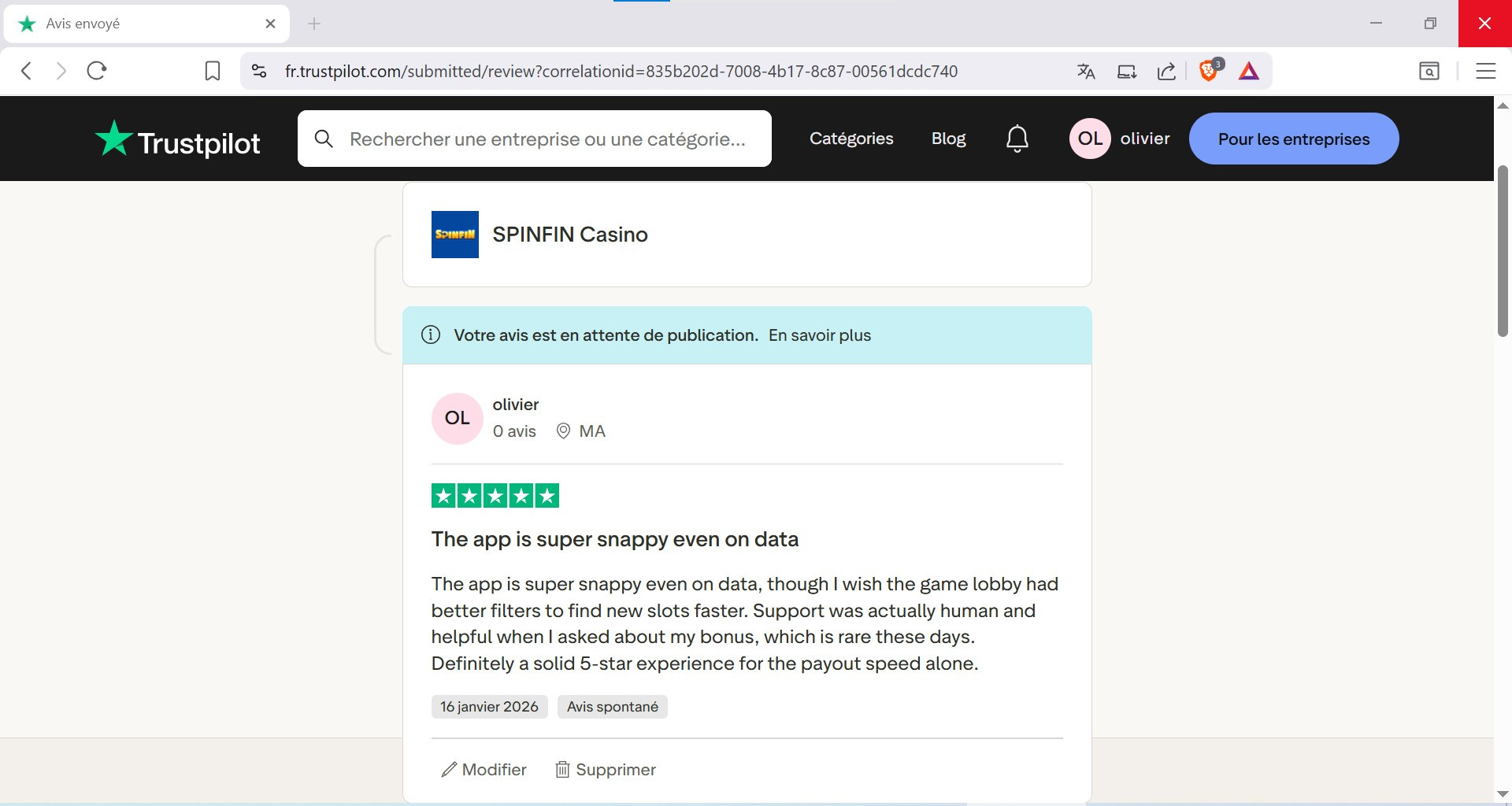Open the sidebar panel icon
This screenshot has width=1512, height=806.
tap(1429, 71)
